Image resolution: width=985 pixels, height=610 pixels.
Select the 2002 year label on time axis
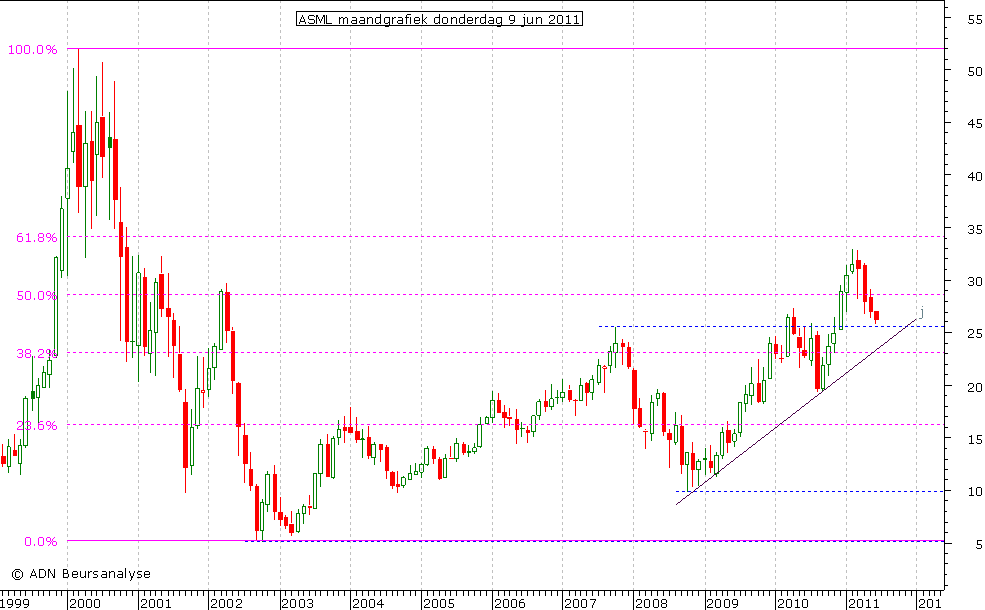pos(226,603)
